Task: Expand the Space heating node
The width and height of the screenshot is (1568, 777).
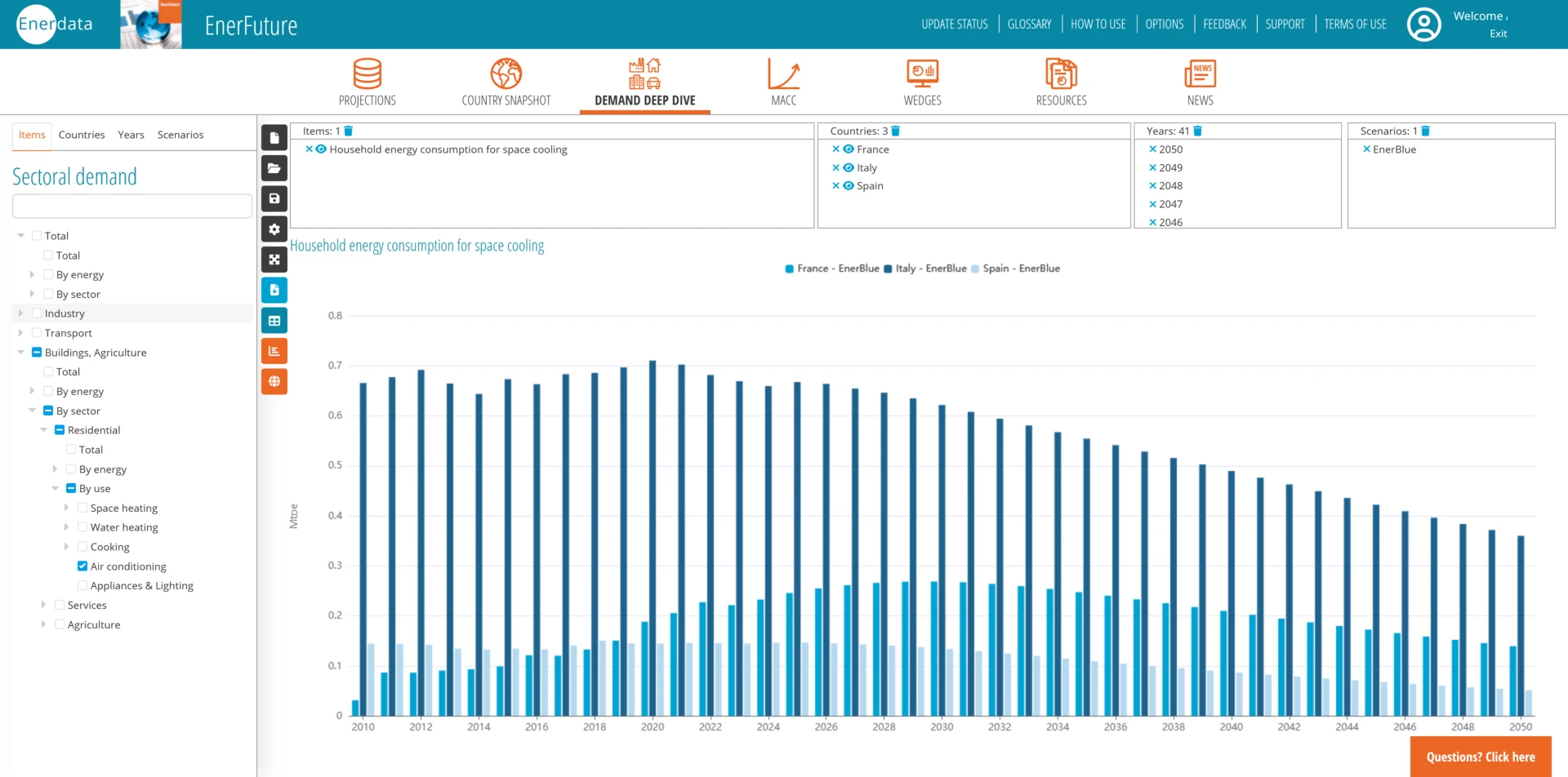Action: pyautogui.click(x=66, y=508)
